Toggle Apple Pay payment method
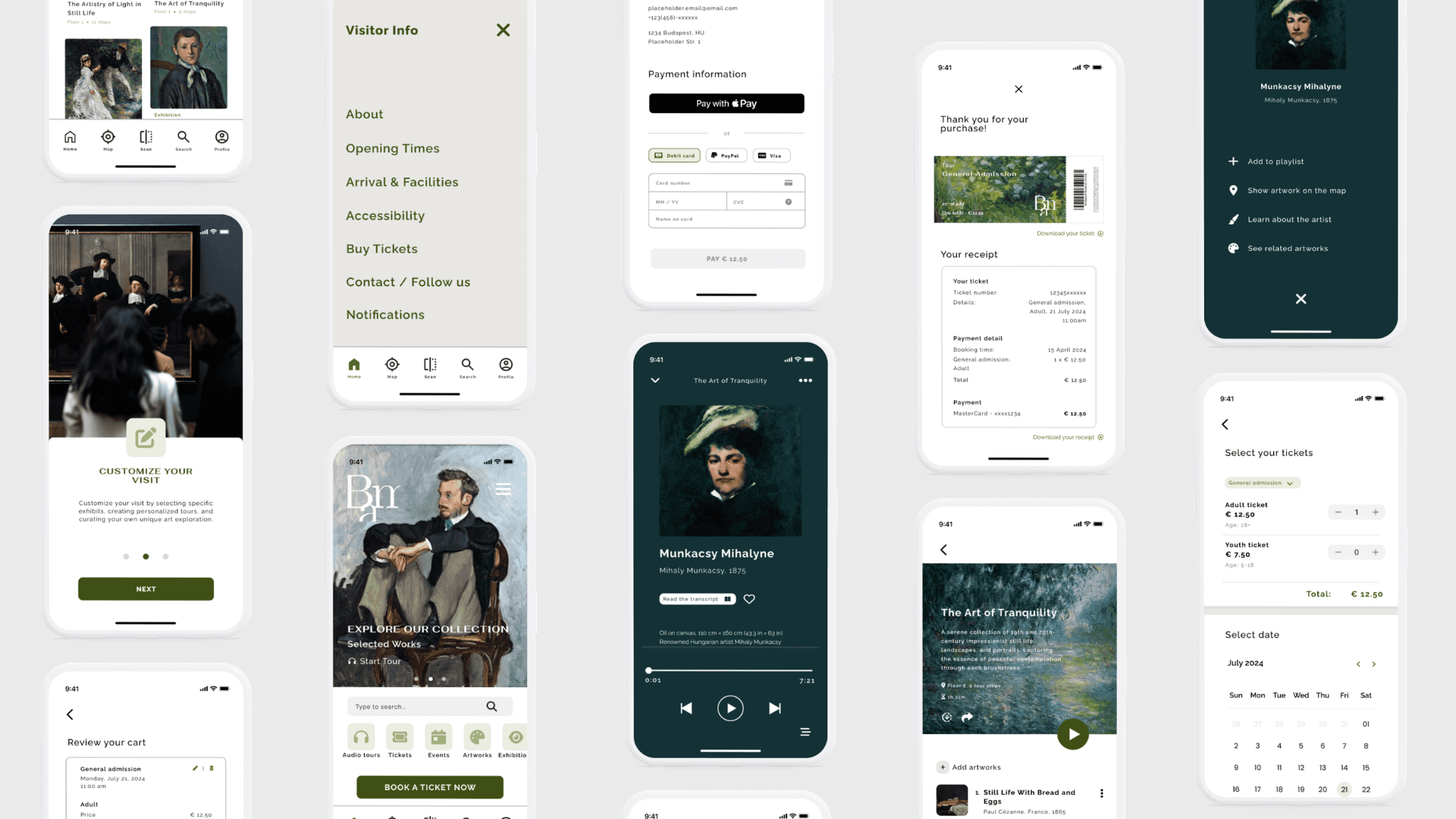The image size is (1456, 819). (727, 103)
